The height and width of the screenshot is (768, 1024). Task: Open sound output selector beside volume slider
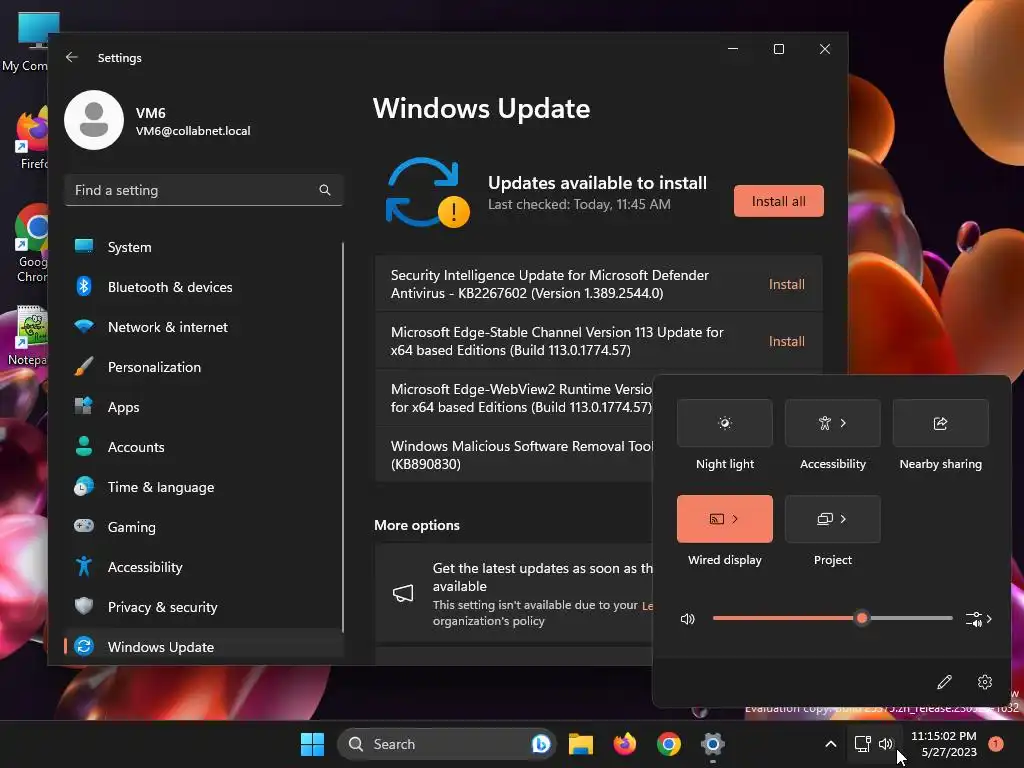coord(979,618)
